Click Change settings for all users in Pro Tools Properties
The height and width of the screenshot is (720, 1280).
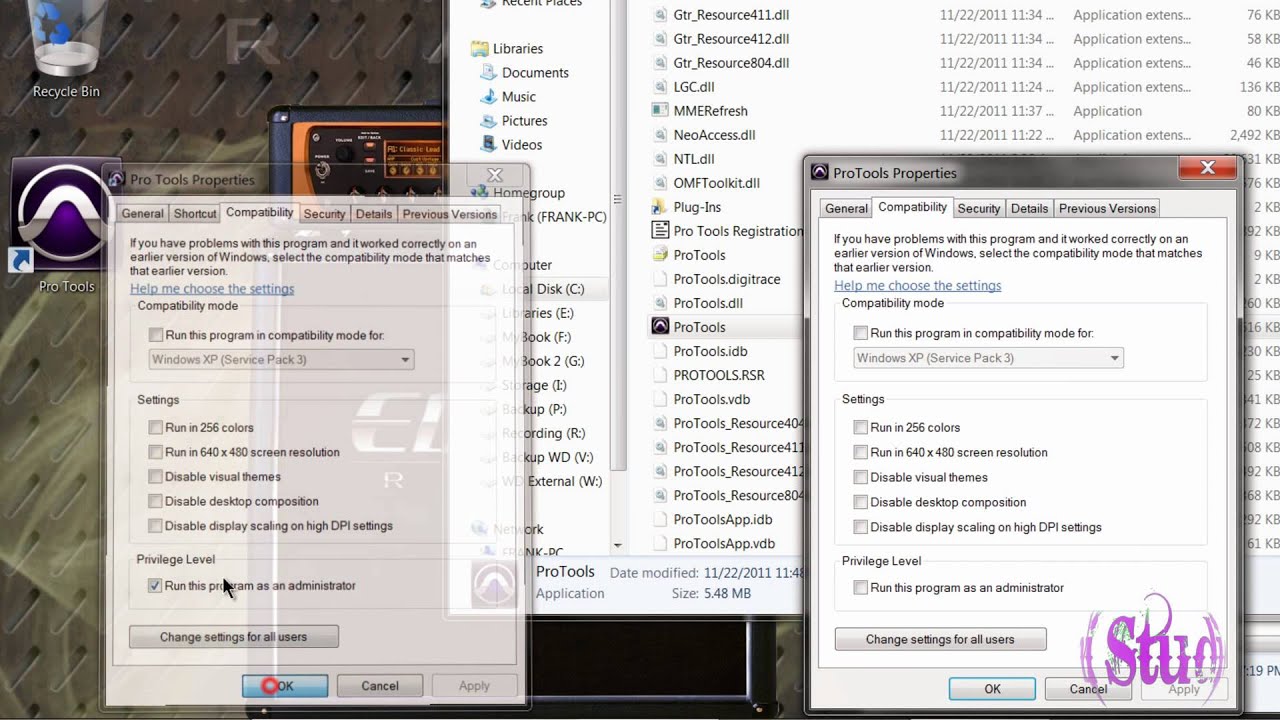[233, 637]
